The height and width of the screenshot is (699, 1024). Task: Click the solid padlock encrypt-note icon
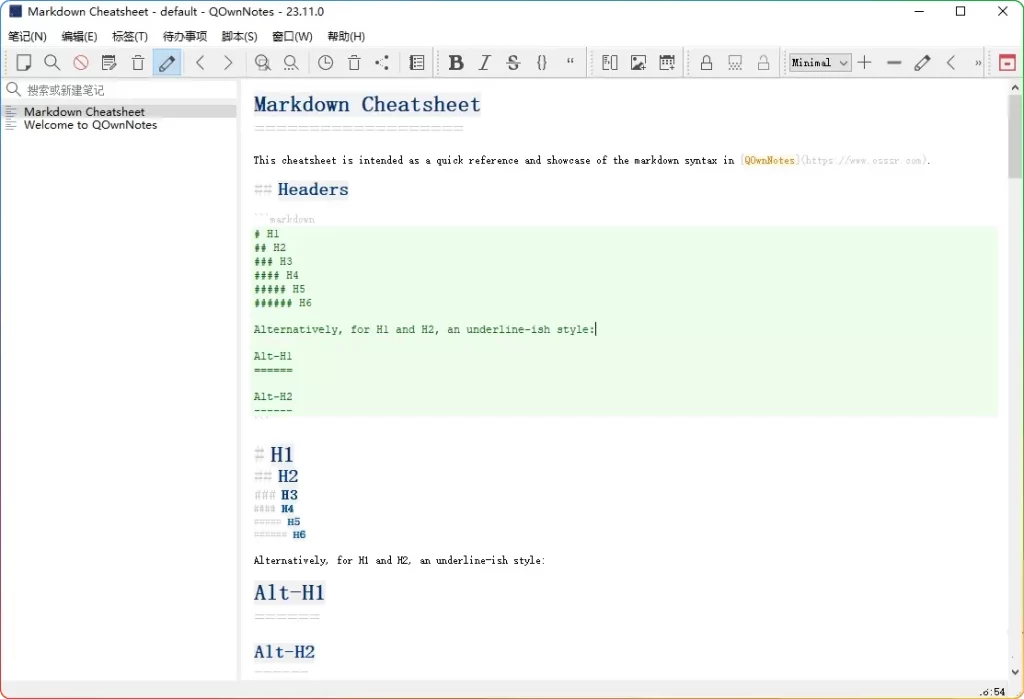pos(706,63)
